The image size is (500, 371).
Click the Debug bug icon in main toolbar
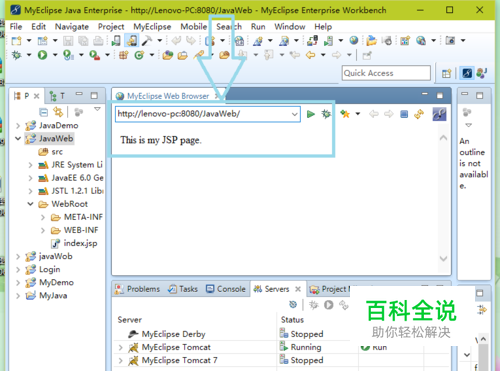16,55
